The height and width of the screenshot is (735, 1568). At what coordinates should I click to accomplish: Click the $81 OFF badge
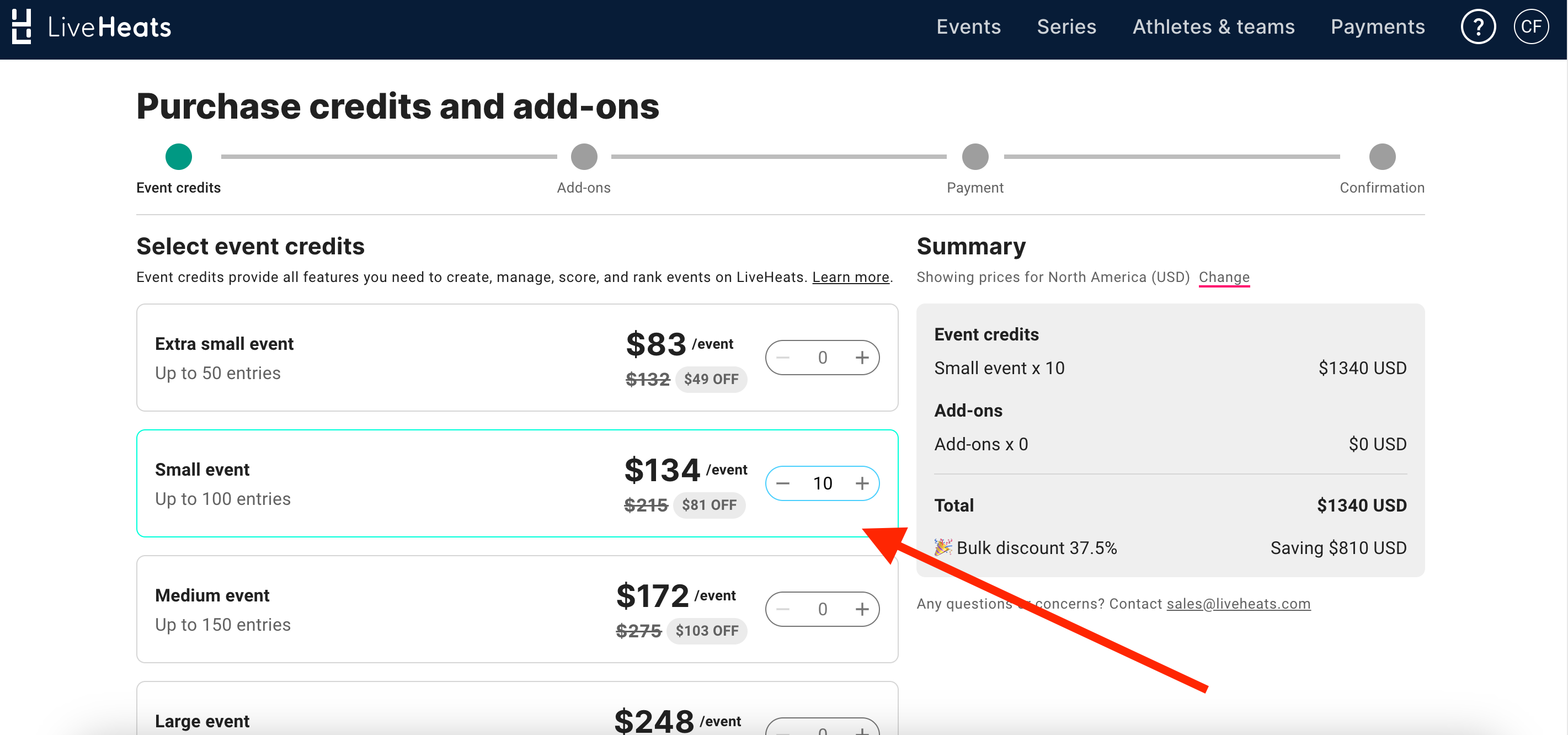pos(709,505)
